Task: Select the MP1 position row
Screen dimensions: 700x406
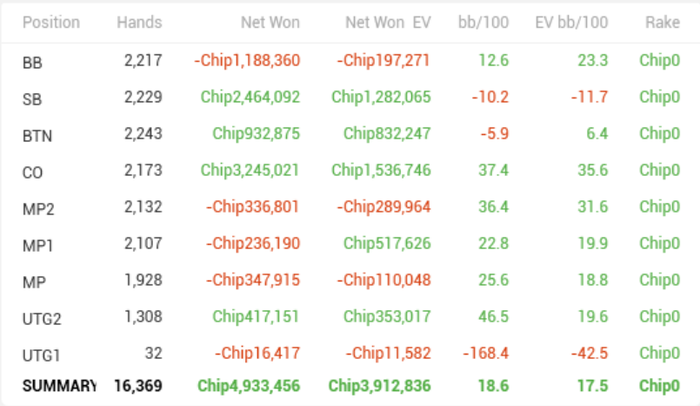Action: (36, 245)
